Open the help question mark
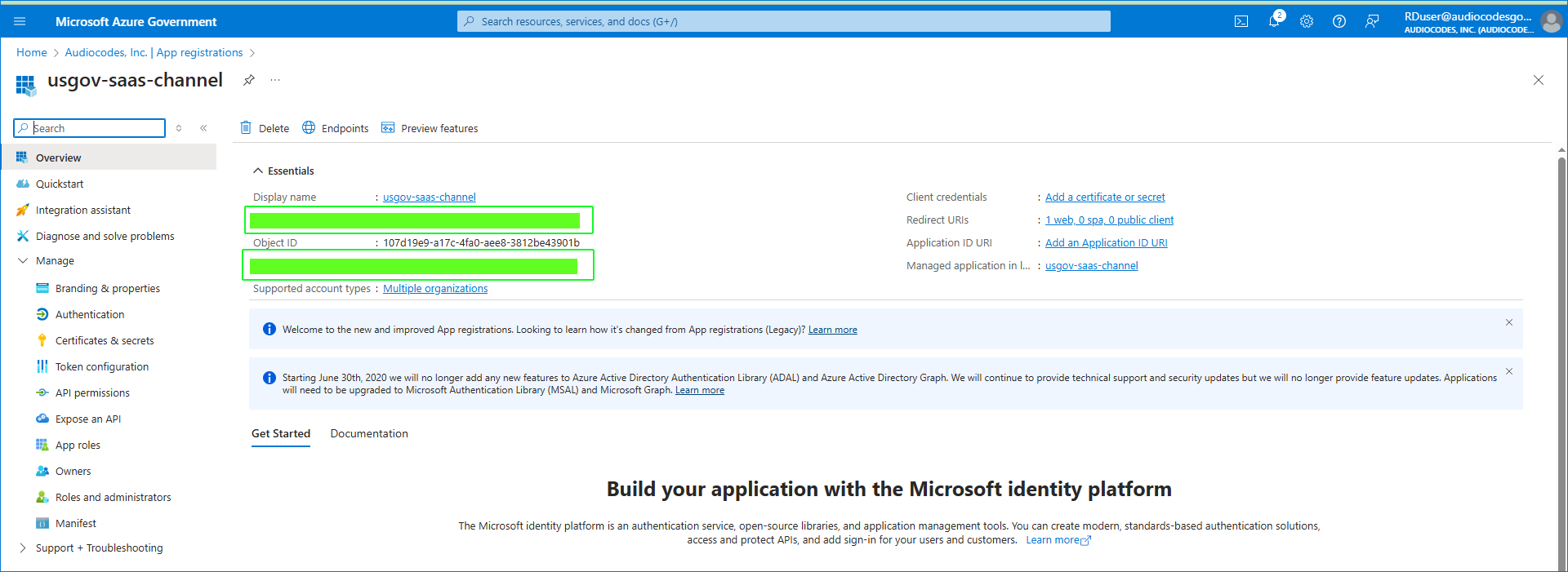Viewport: 1568px width, 572px height. [1339, 21]
